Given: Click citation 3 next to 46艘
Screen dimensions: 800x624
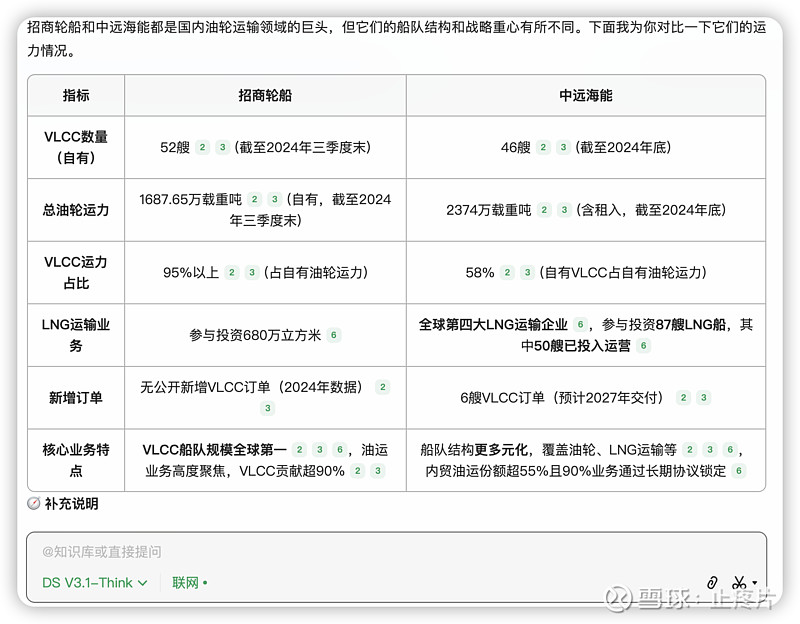Looking at the screenshot, I should coord(564,148).
